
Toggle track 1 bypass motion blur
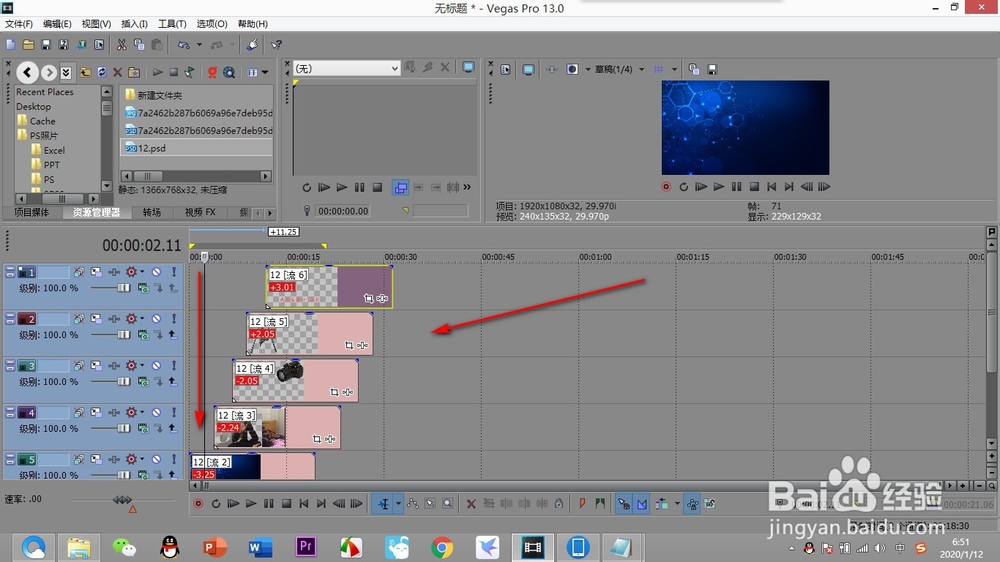tap(78, 272)
